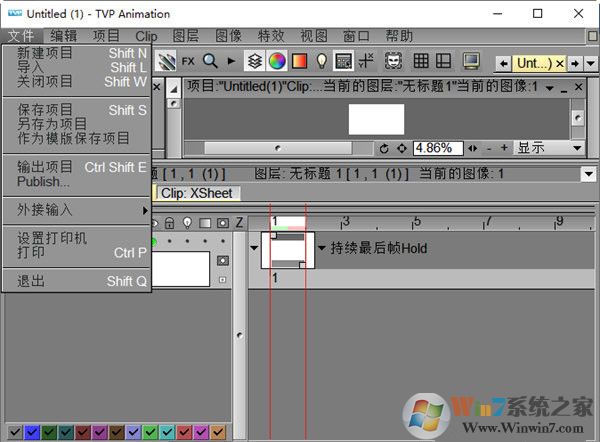Click the fit-to-view crosshair icon
This screenshot has height=442, width=600.
coord(402,148)
